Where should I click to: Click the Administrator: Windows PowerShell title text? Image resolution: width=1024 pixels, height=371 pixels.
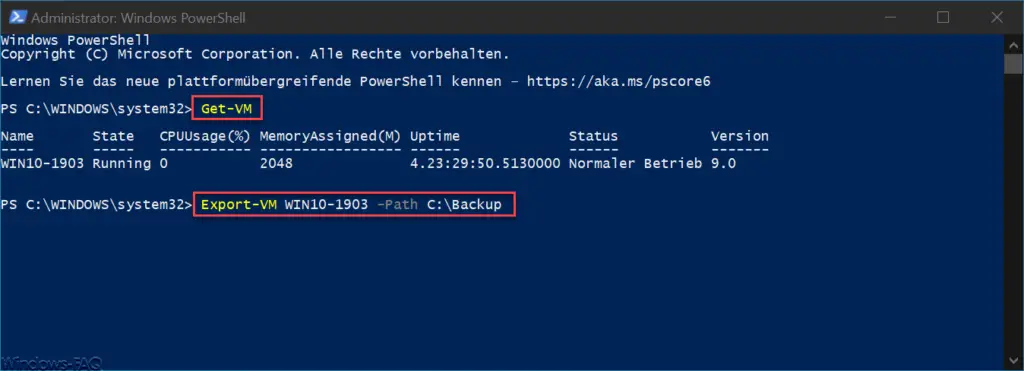point(138,18)
